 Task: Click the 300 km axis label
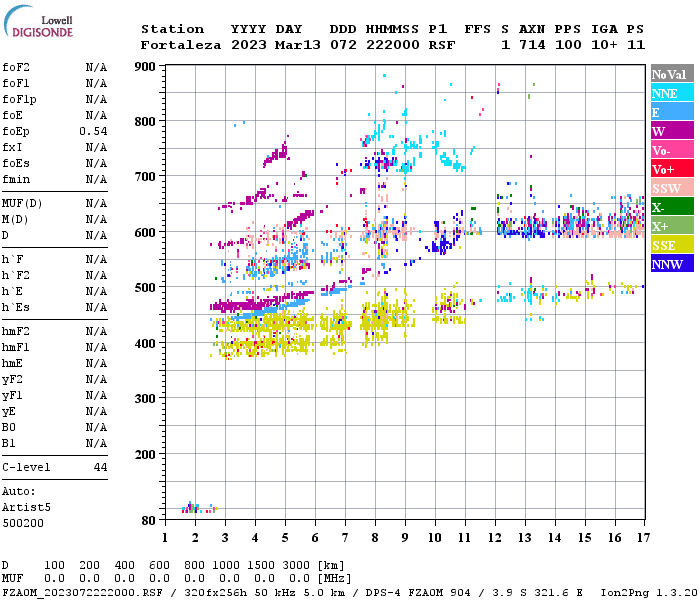point(145,399)
